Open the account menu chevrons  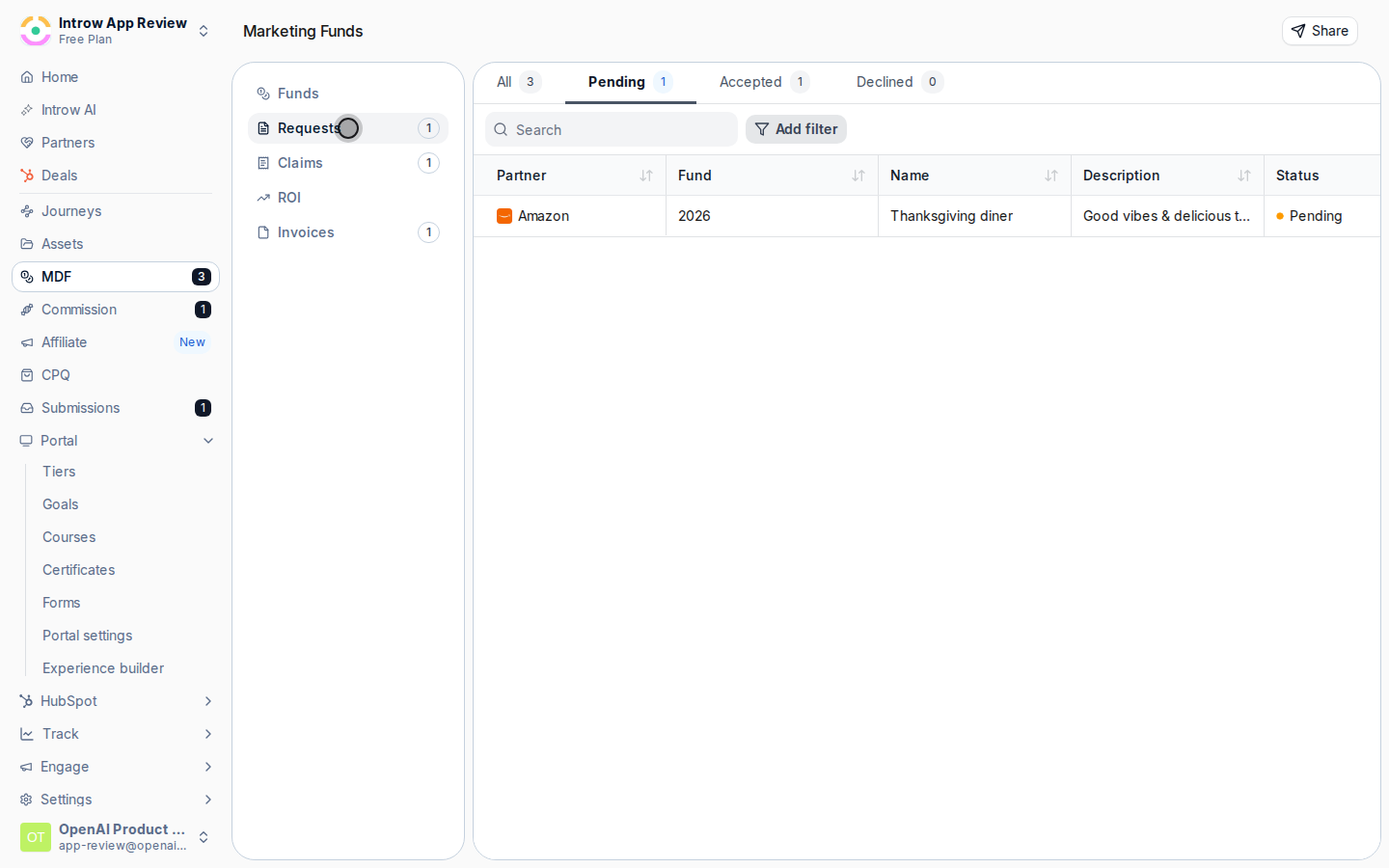pos(204,837)
